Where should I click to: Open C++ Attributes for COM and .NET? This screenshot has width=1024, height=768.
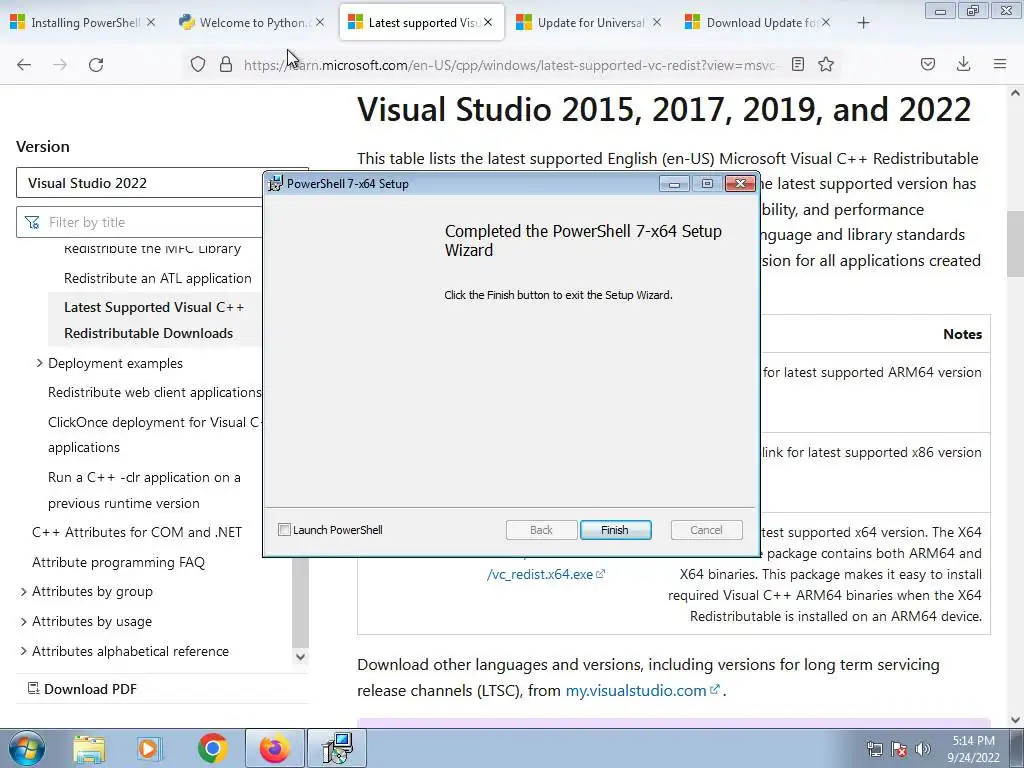(x=136, y=532)
